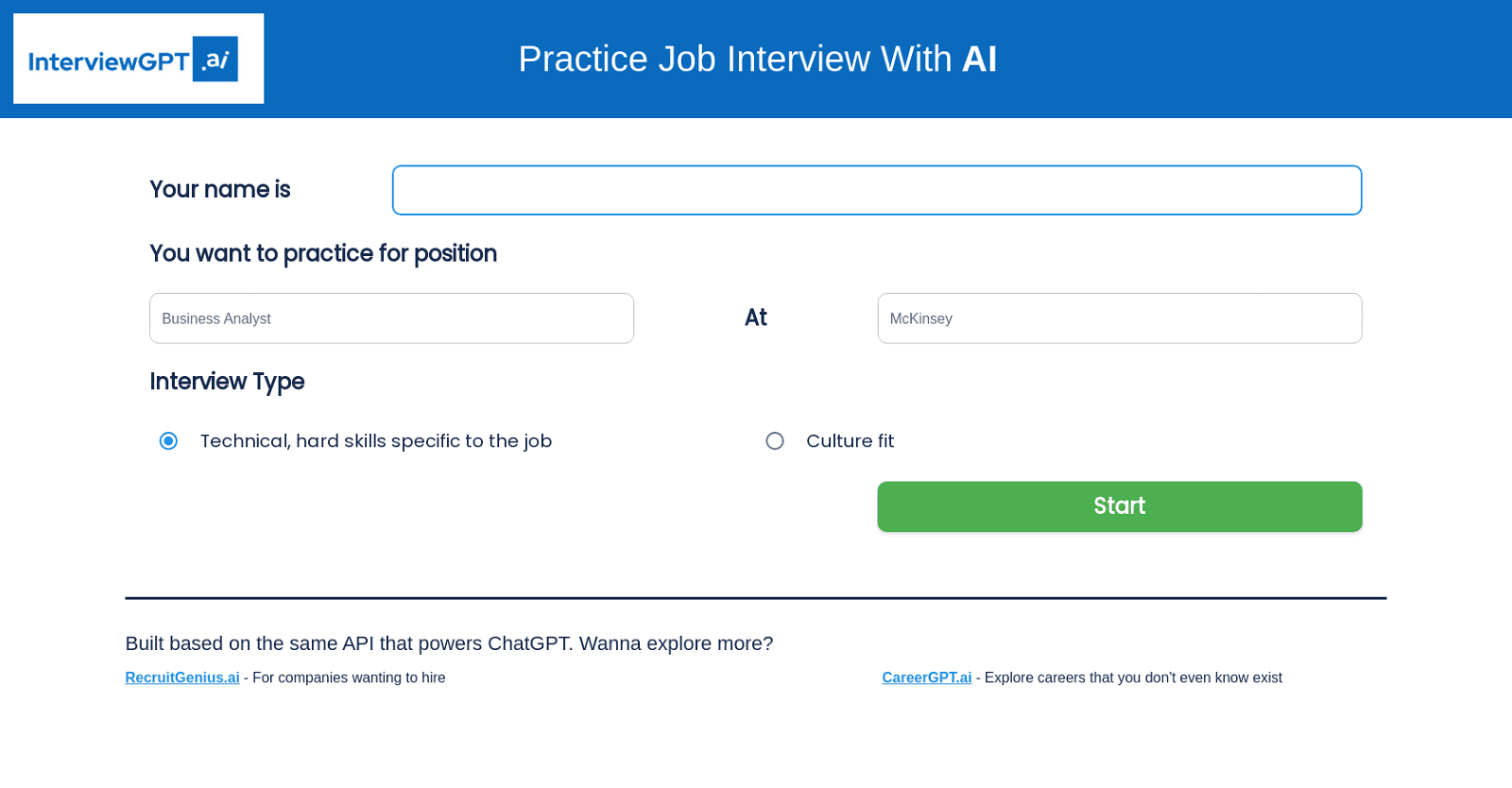The width and height of the screenshot is (1512, 788).
Task: Click the 'Interview Type' section heading
Action: 227,382
